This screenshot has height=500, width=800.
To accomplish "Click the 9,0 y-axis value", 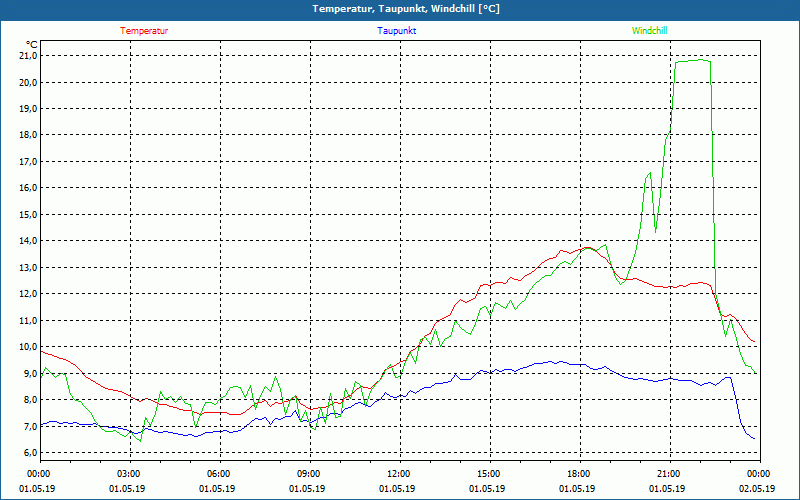I will pyautogui.click(x=30, y=373).
